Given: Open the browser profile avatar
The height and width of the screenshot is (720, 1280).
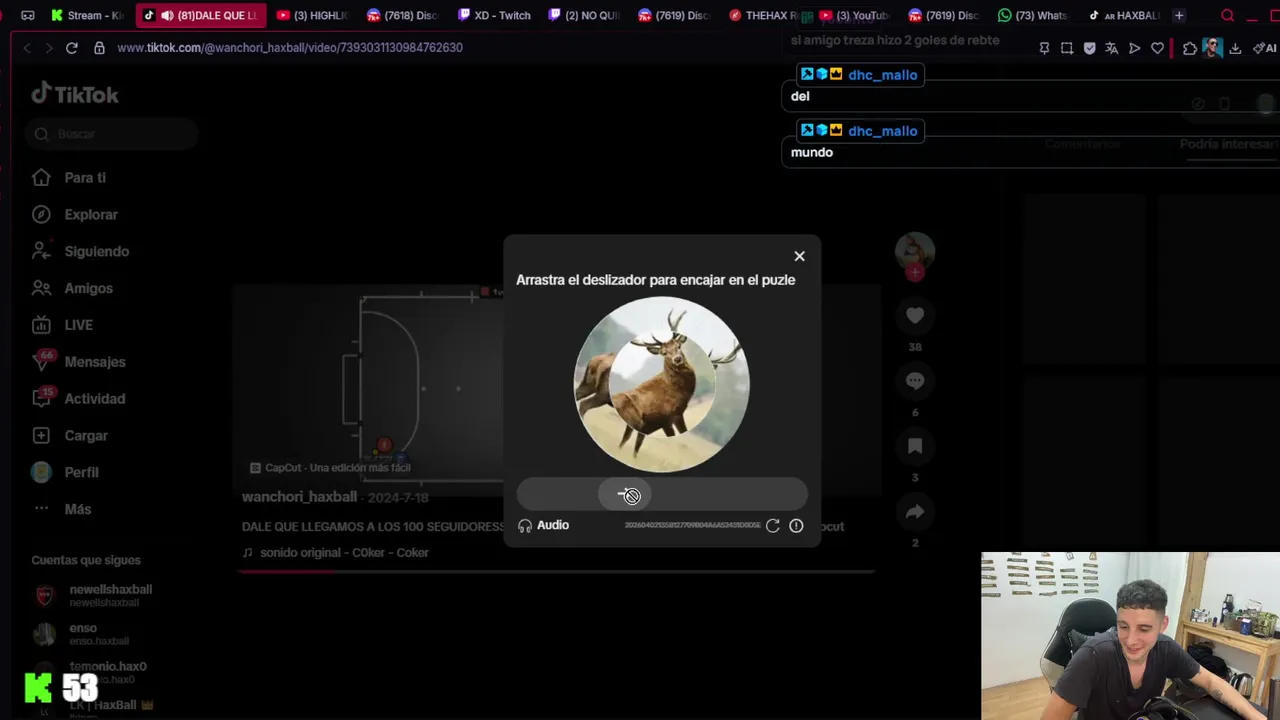Looking at the screenshot, I should click(1212, 48).
